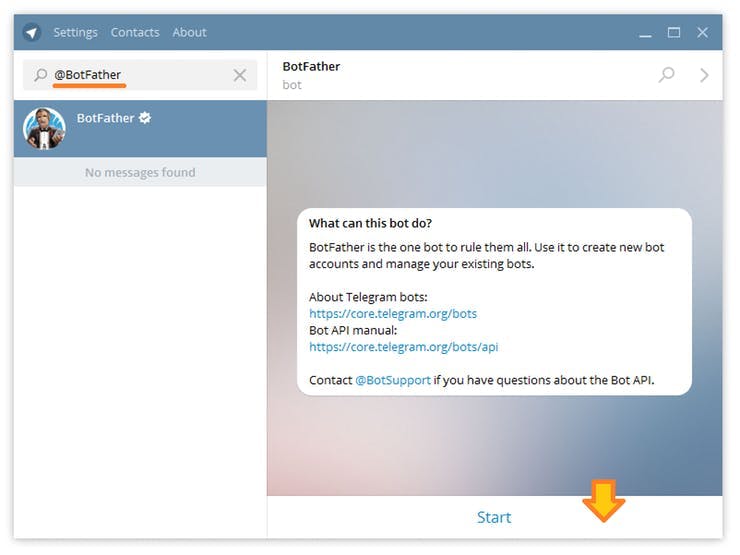Open the Settings menu
This screenshot has height=555, width=740.
(x=76, y=33)
